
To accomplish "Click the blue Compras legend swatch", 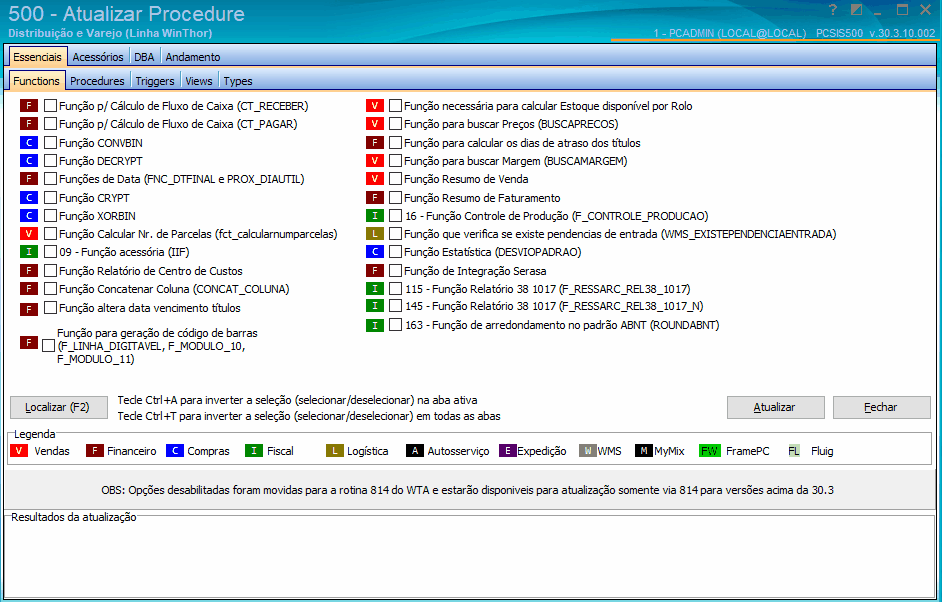I will pyautogui.click(x=175, y=451).
